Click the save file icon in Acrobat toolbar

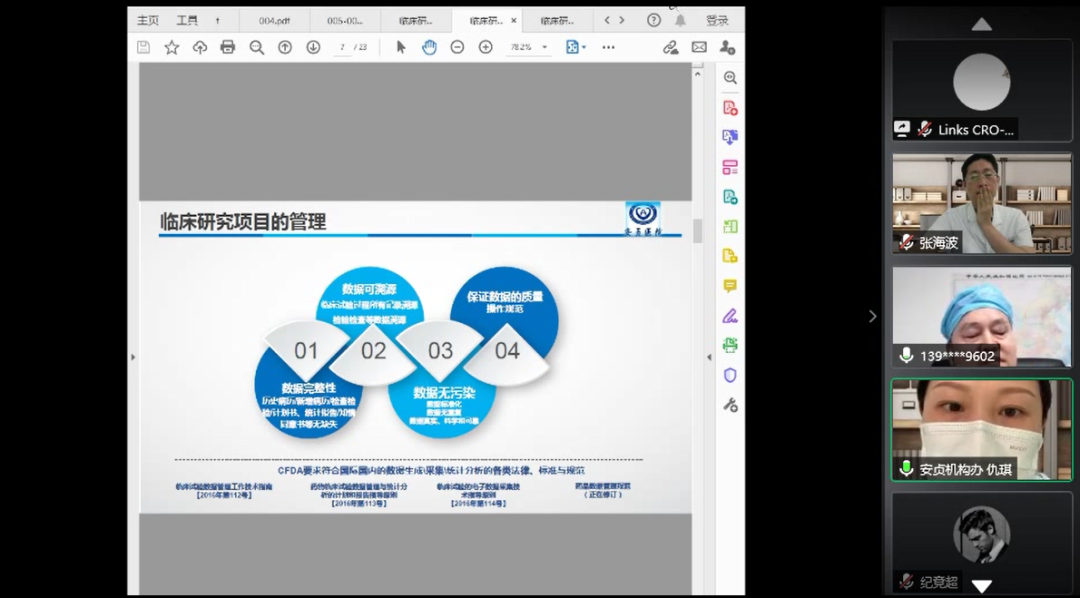click(143, 47)
